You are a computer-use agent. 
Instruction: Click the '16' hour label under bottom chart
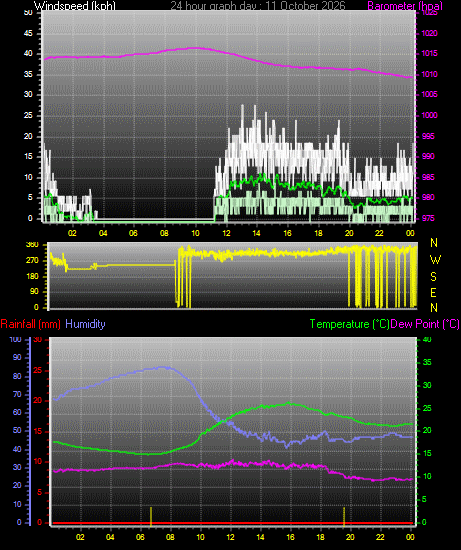tap(290, 537)
